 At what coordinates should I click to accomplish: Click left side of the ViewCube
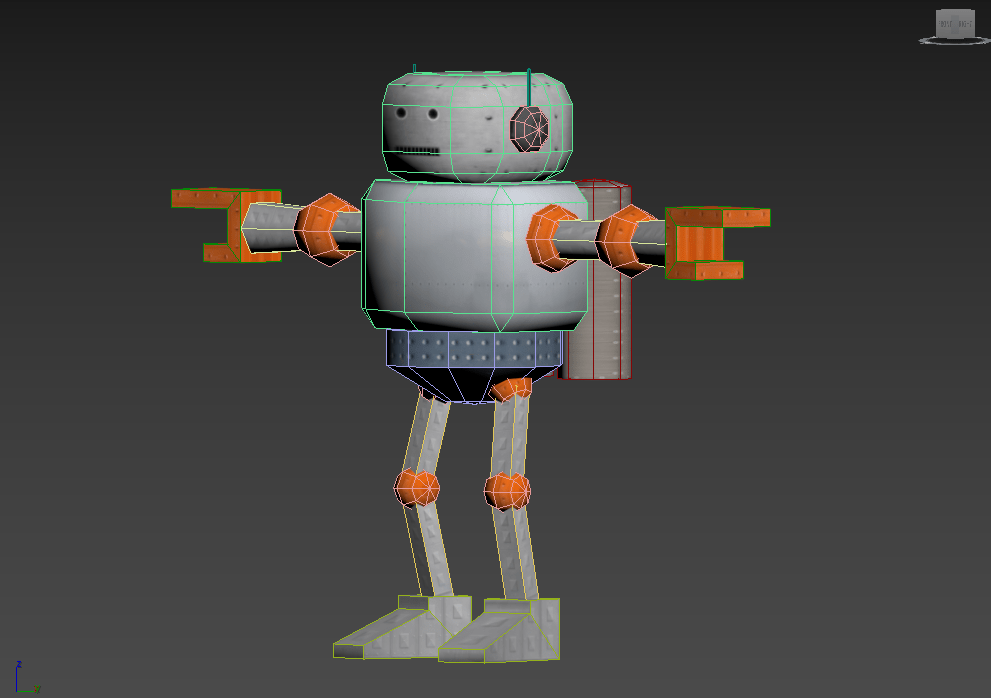tap(937, 25)
